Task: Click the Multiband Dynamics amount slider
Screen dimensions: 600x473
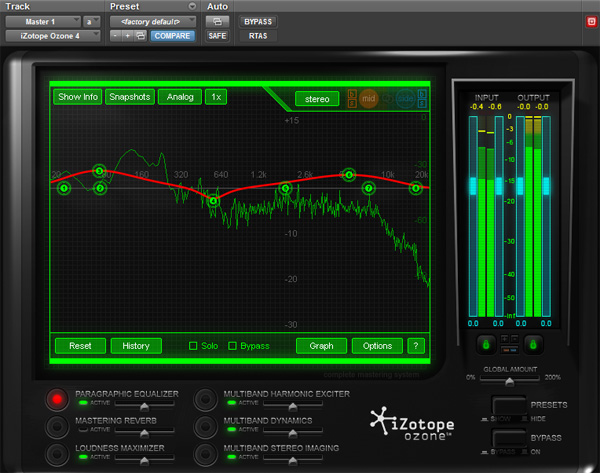Action: pyautogui.click(x=293, y=432)
